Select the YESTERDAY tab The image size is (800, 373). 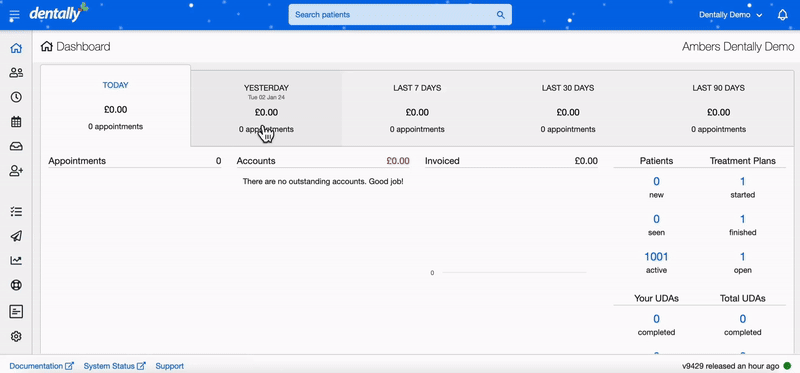266,109
